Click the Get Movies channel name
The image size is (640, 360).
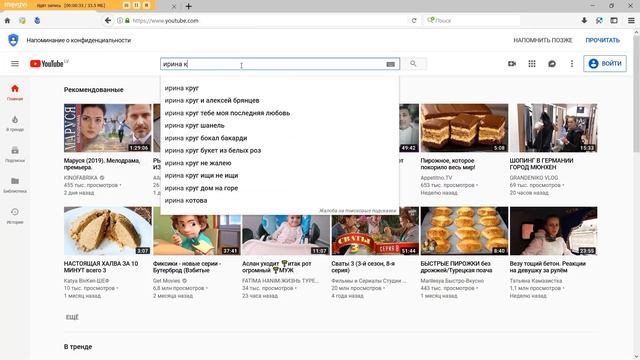[166, 281]
